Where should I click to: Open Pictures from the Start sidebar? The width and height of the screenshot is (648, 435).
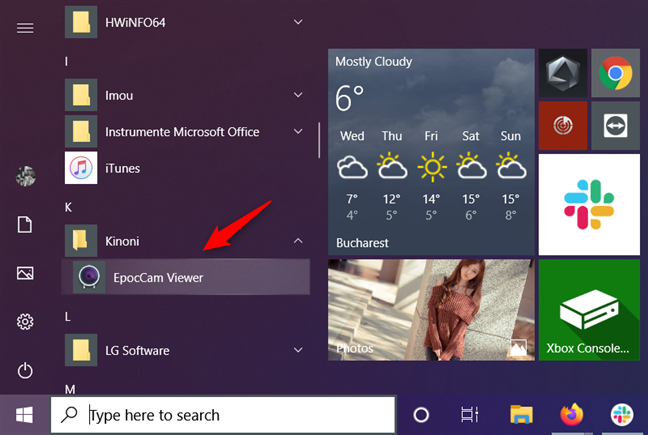pyautogui.click(x=25, y=273)
